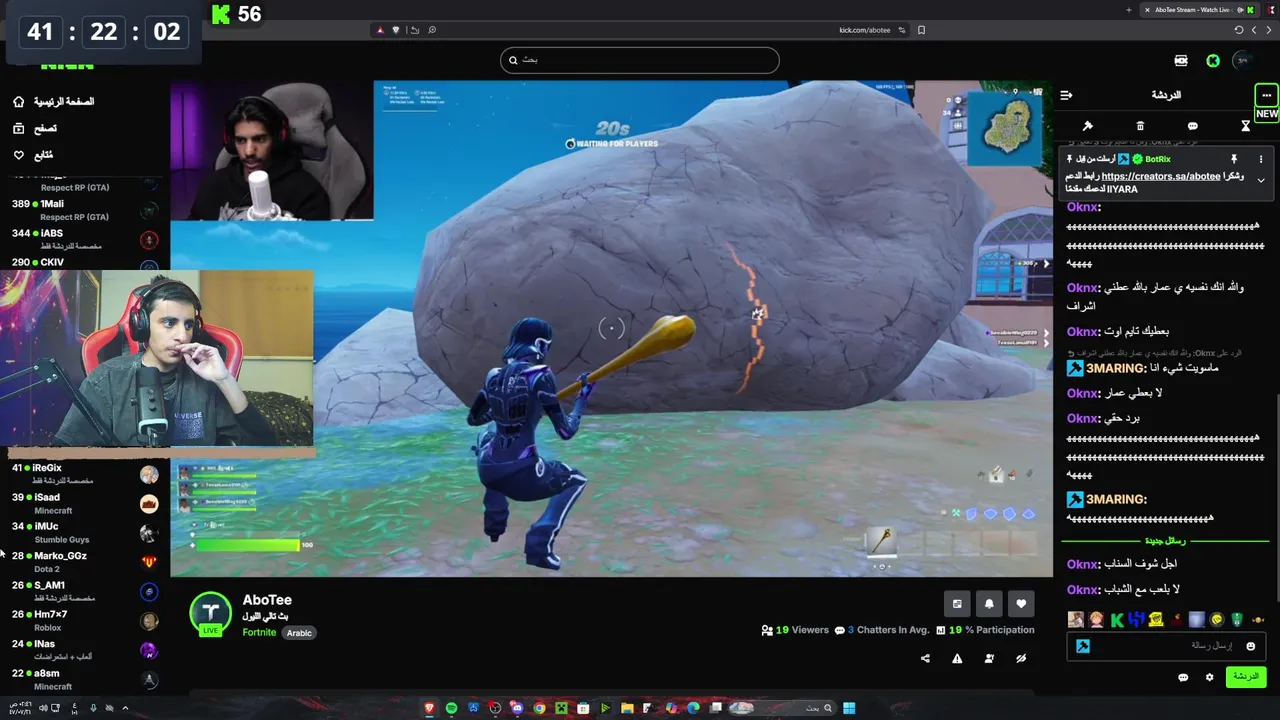Viewport: 1280px width, 720px height.
Task: Unpin the BotRix pinned message
Action: click(1234, 159)
